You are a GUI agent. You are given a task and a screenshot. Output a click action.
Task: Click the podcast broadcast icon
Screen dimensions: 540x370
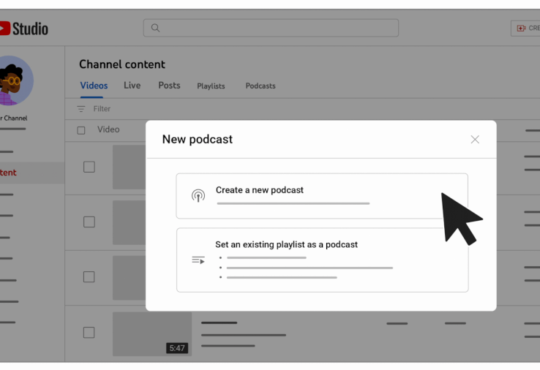[x=198, y=195]
